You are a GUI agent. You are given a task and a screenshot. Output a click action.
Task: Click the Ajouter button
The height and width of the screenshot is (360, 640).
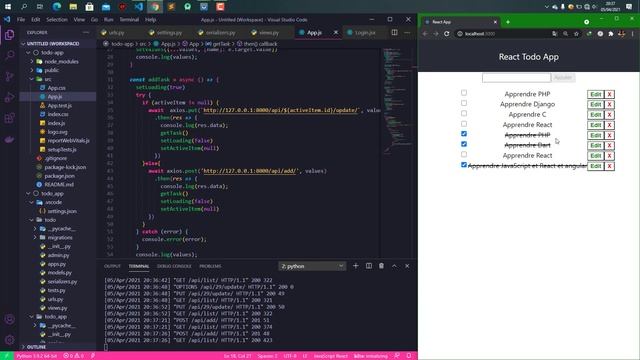(x=563, y=78)
